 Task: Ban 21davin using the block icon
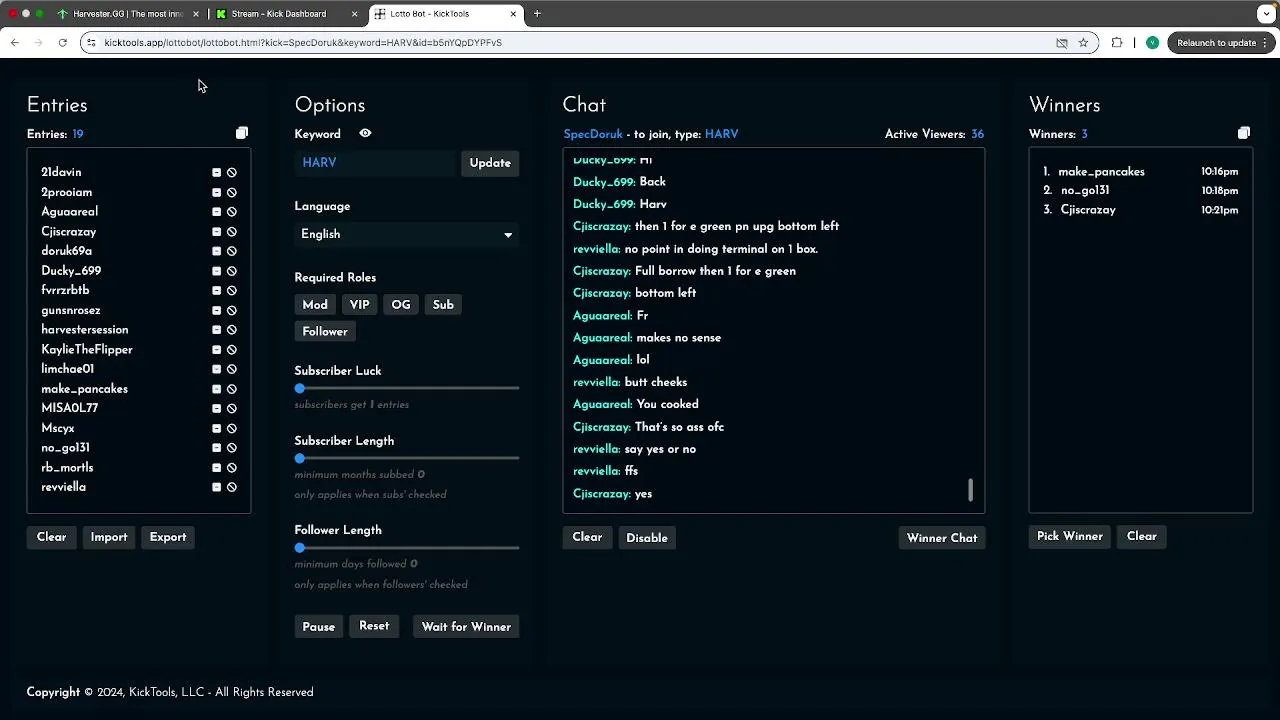click(231, 173)
